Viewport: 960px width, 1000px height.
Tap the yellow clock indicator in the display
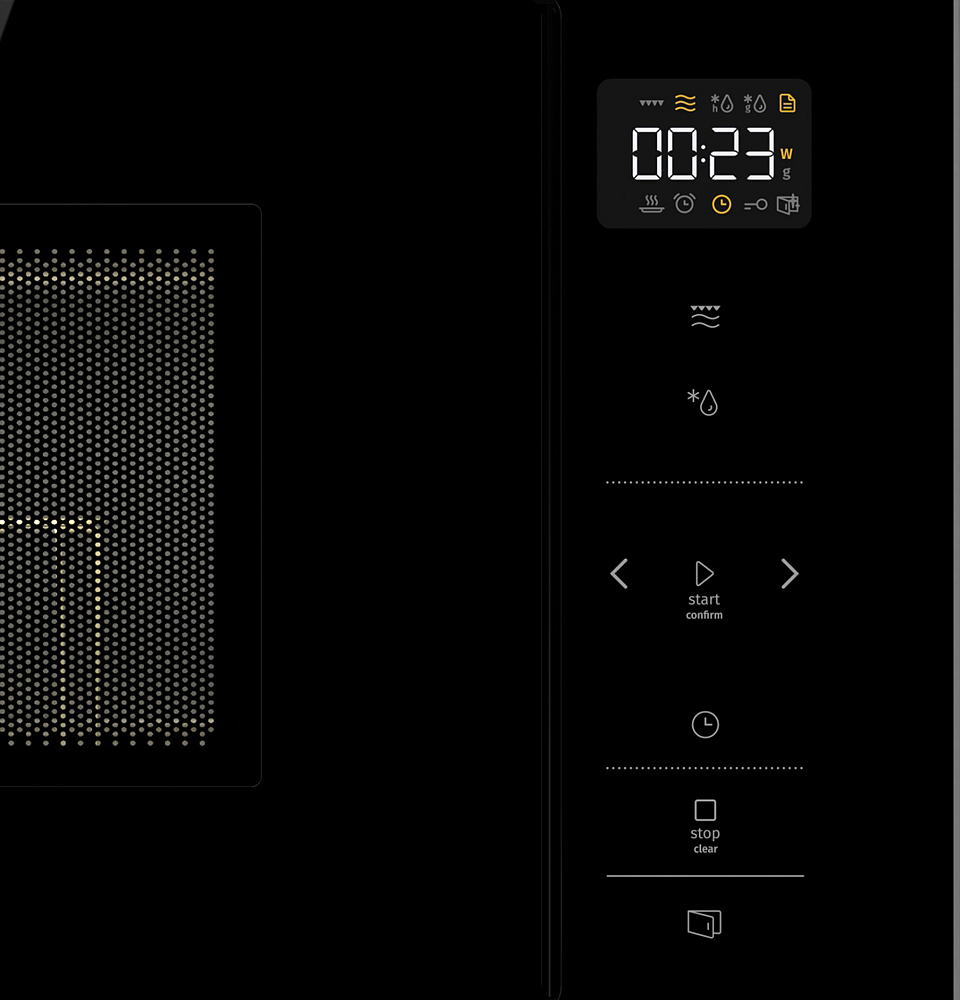pyautogui.click(x=721, y=204)
